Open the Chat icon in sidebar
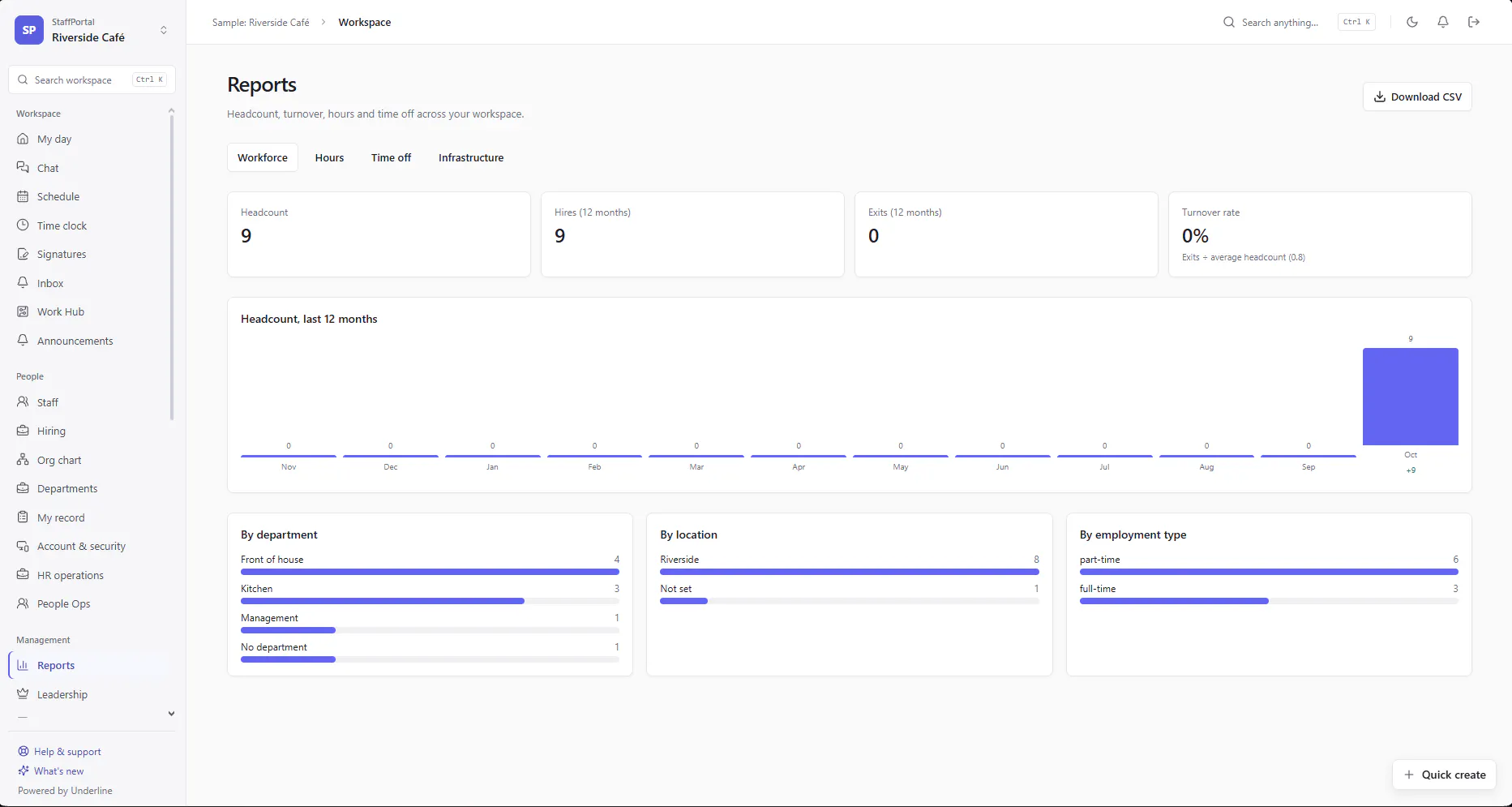The height and width of the screenshot is (807, 1512). point(23,168)
